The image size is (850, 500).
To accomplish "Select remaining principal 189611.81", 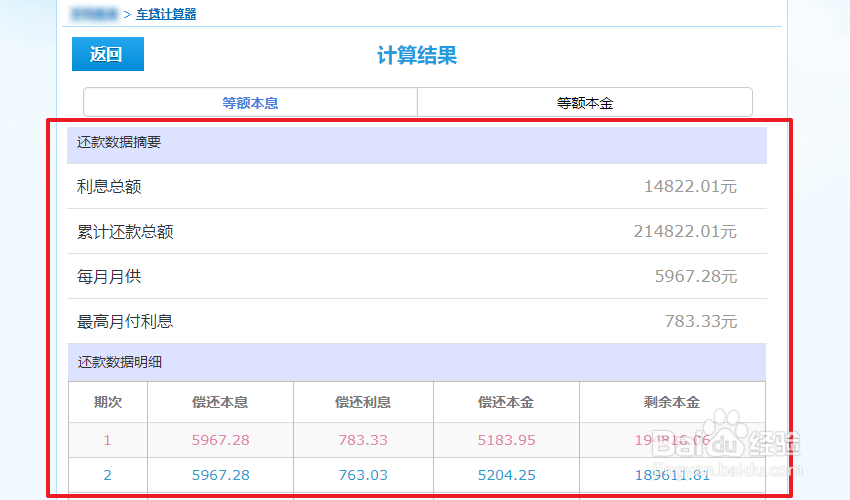I will click(672, 475).
